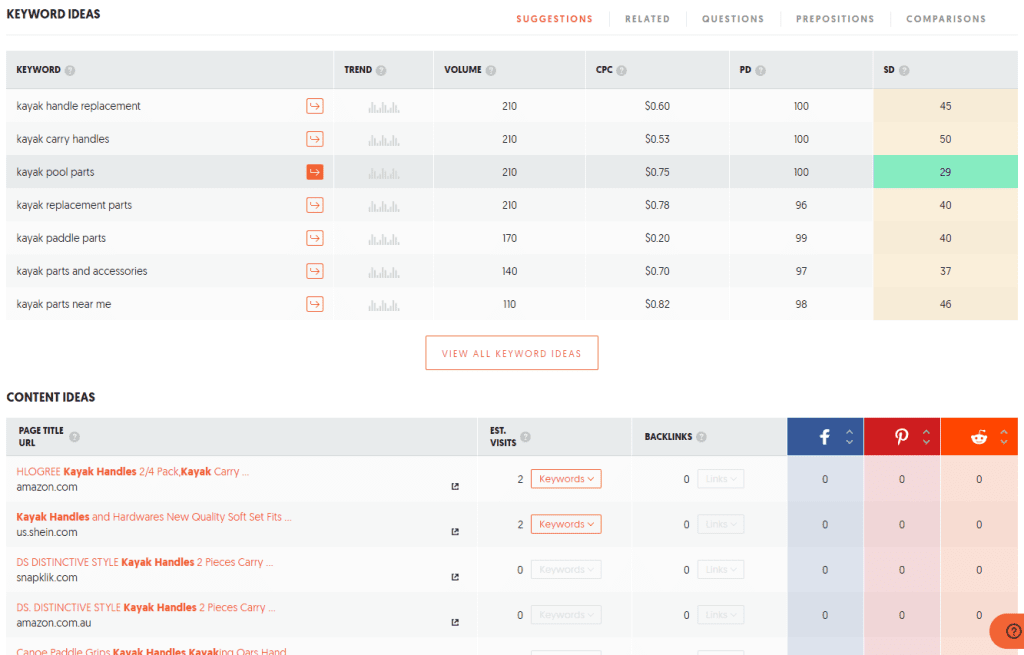Click the snapklik.com URL text
The image size is (1024, 655).
(x=47, y=578)
